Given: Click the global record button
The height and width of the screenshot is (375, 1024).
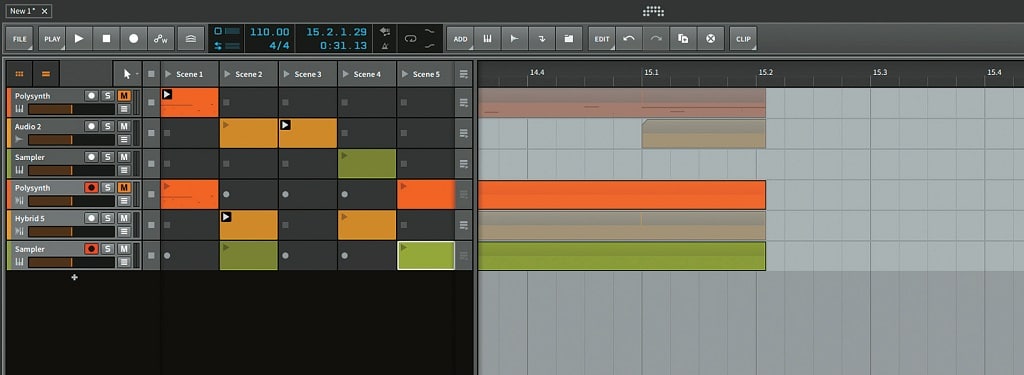Looking at the screenshot, I should [134, 39].
